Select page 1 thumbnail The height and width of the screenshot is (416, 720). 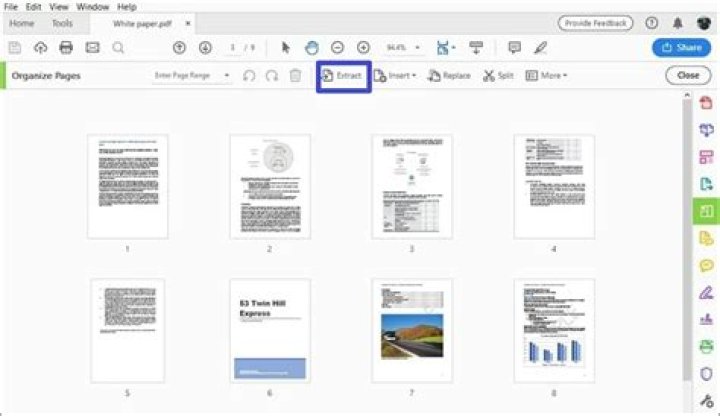click(128, 186)
